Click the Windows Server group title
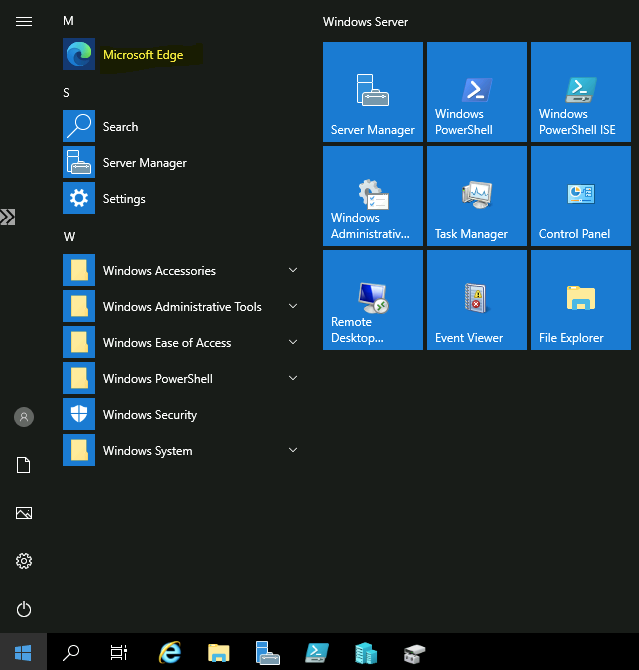The image size is (639, 670). [x=365, y=22]
